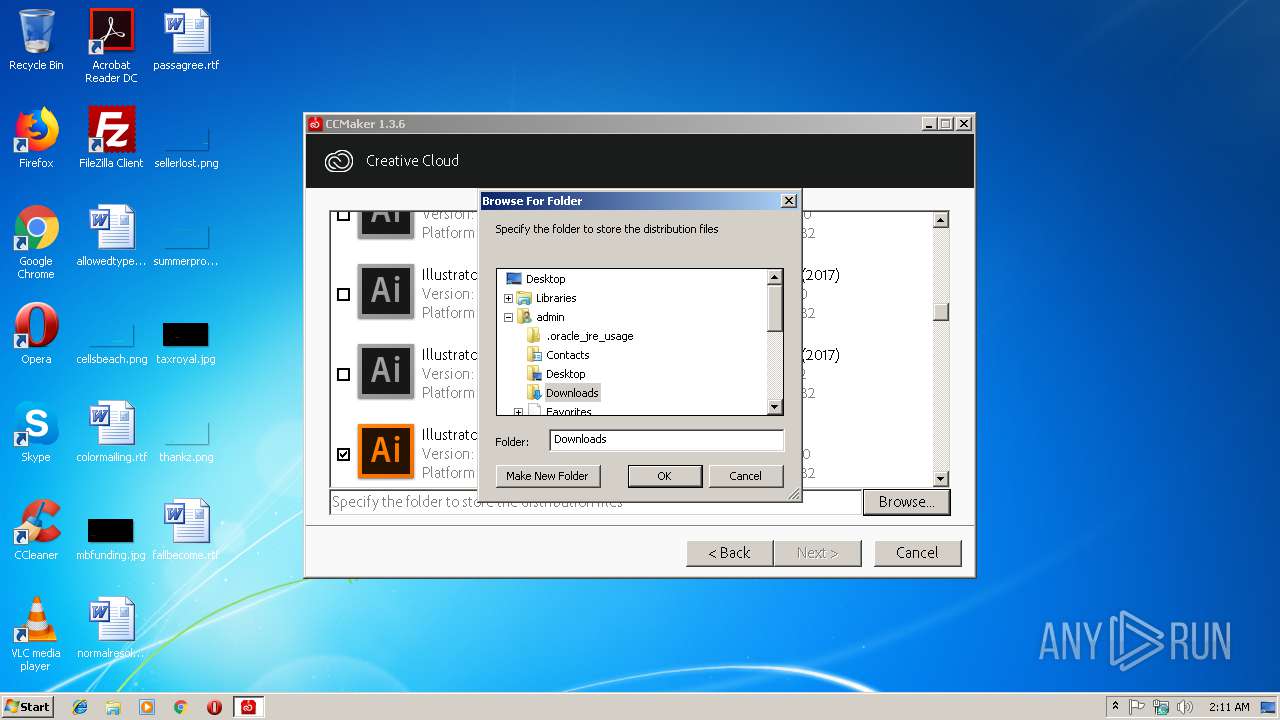This screenshot has width=1280, height=720.
Task: Collapse the admin tree node
Action: click(508, 317)
